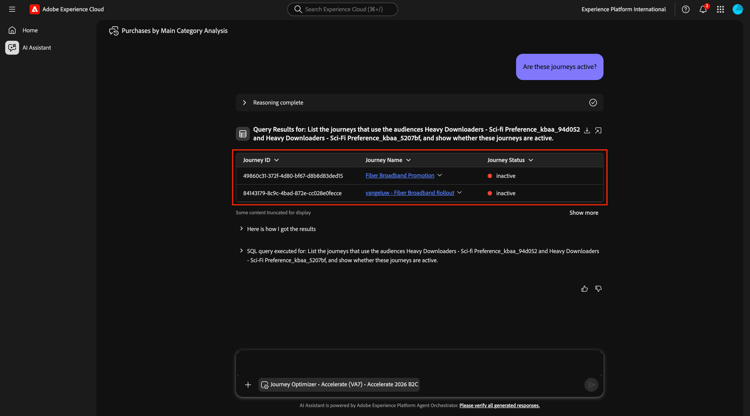
Task: Open chevron next to Fiber Broadband Promotion
Action: pyautogui.click(x=440, y=175)
